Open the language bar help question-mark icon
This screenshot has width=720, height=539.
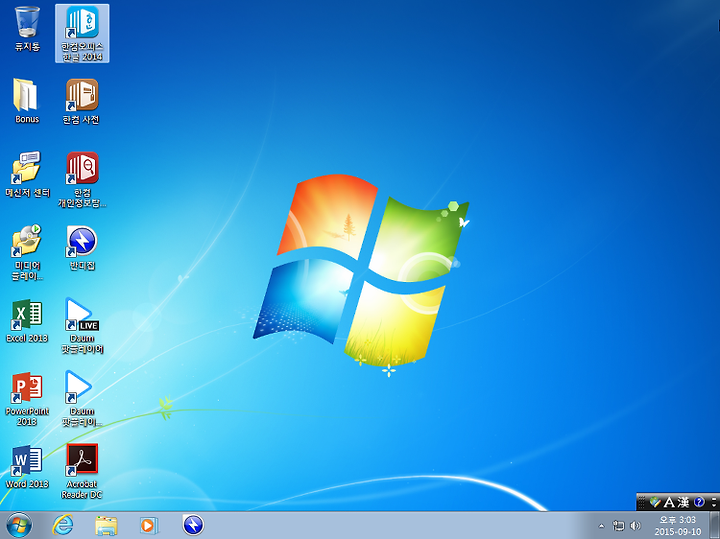(699, 502)
